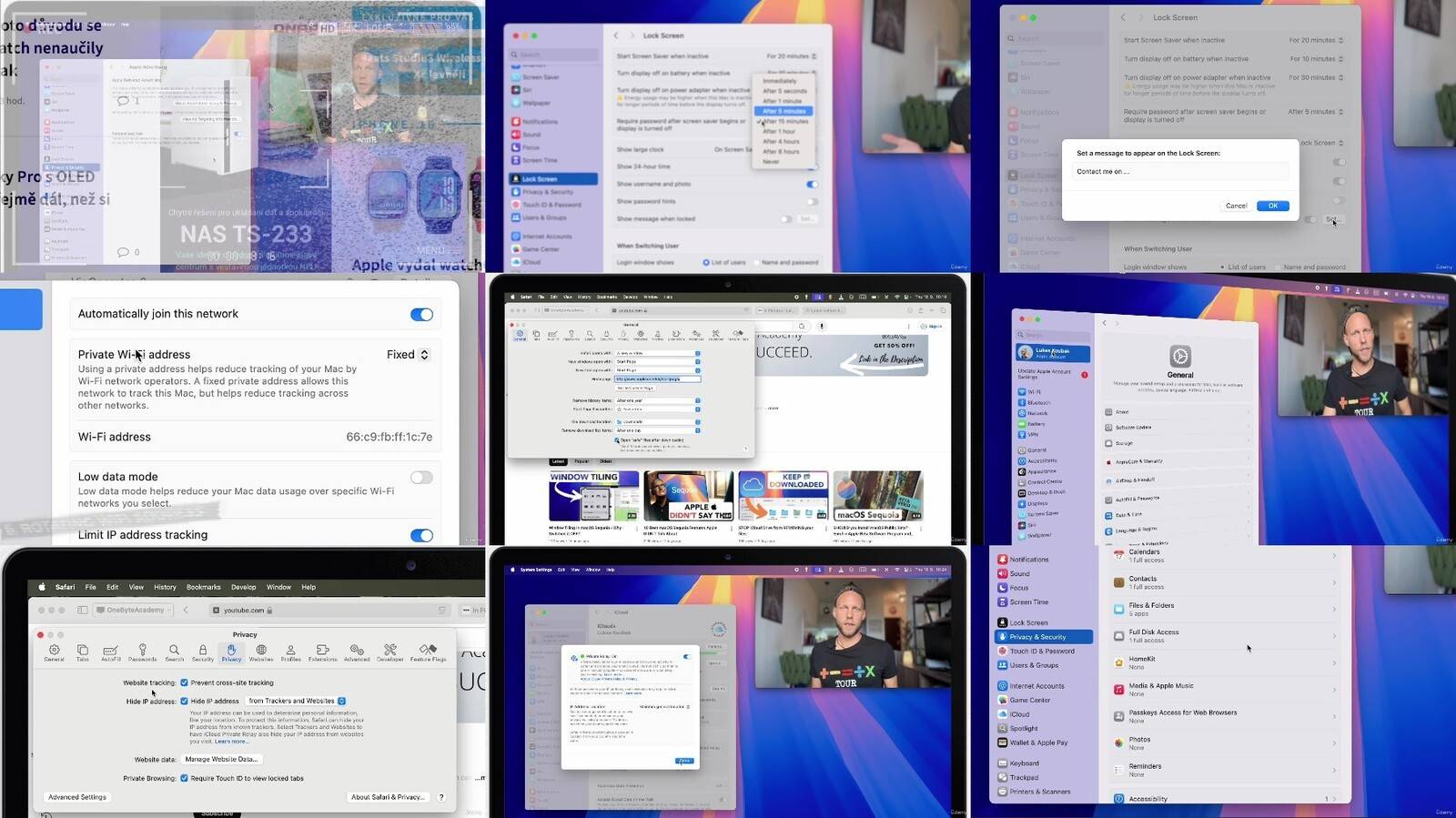Screen dimensions: 1456x818
Task: Click About Safari & Privacy button
Action: (387, 797)
